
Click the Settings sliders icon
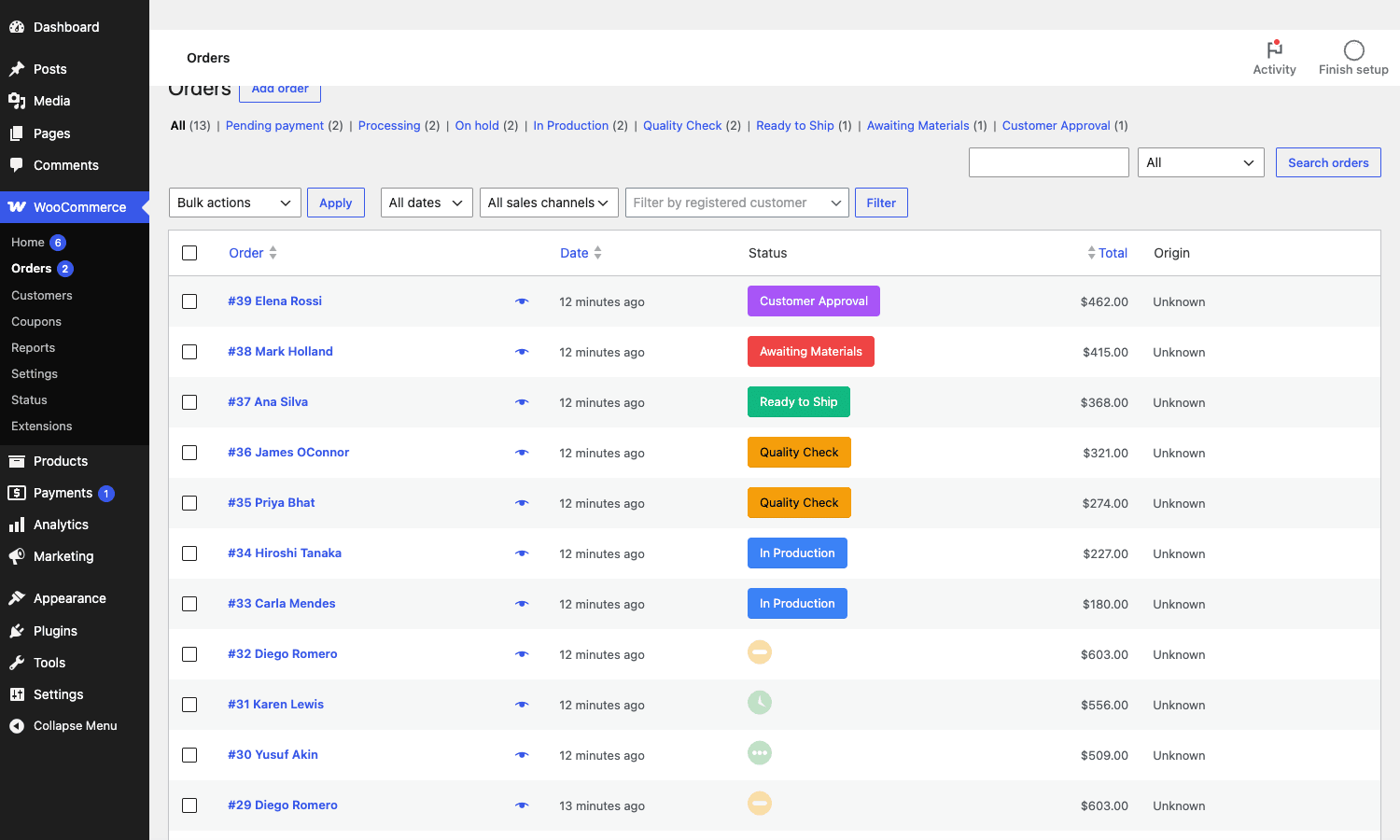(17, 694)
